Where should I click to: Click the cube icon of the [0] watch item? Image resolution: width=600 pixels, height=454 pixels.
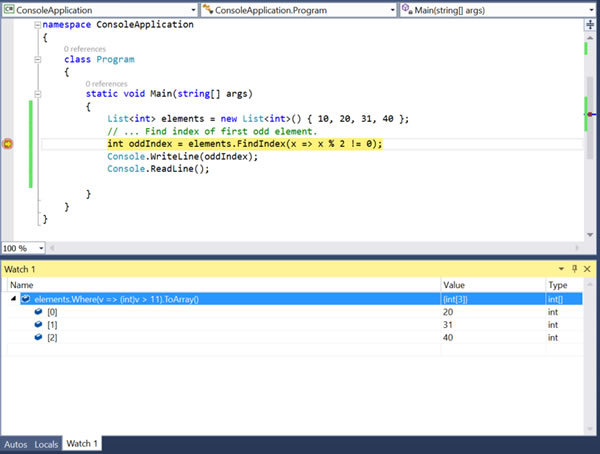coord(38,312)
